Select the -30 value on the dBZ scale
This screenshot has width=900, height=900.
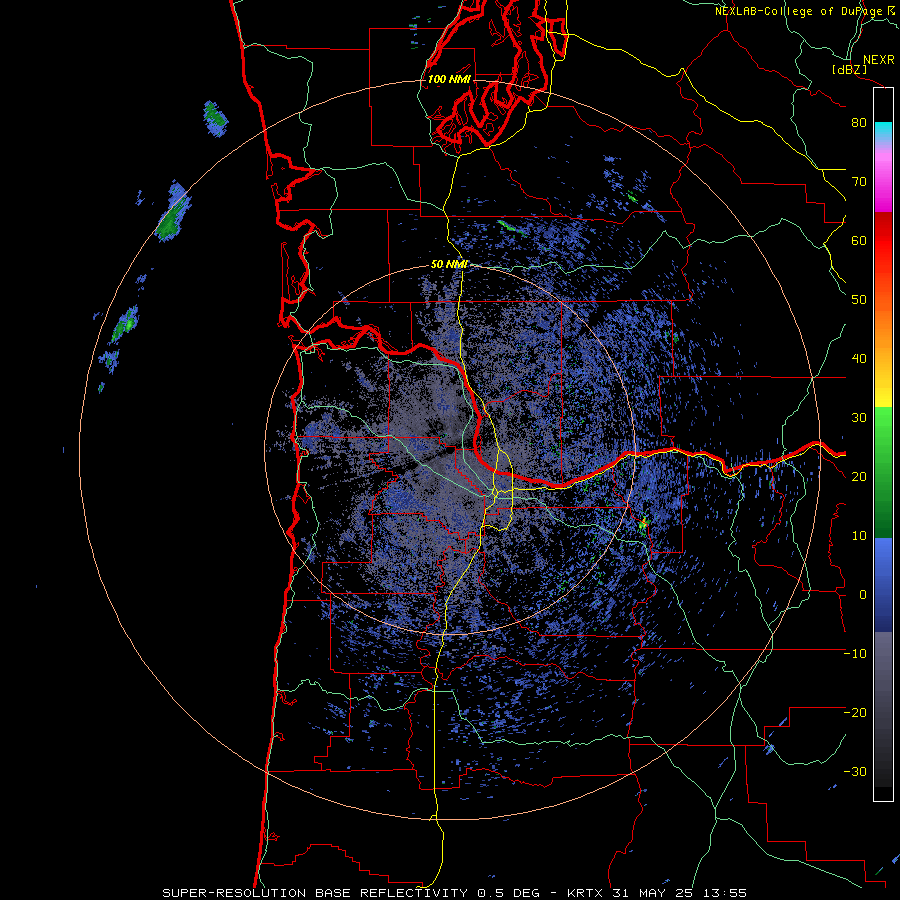click(855, 771)
